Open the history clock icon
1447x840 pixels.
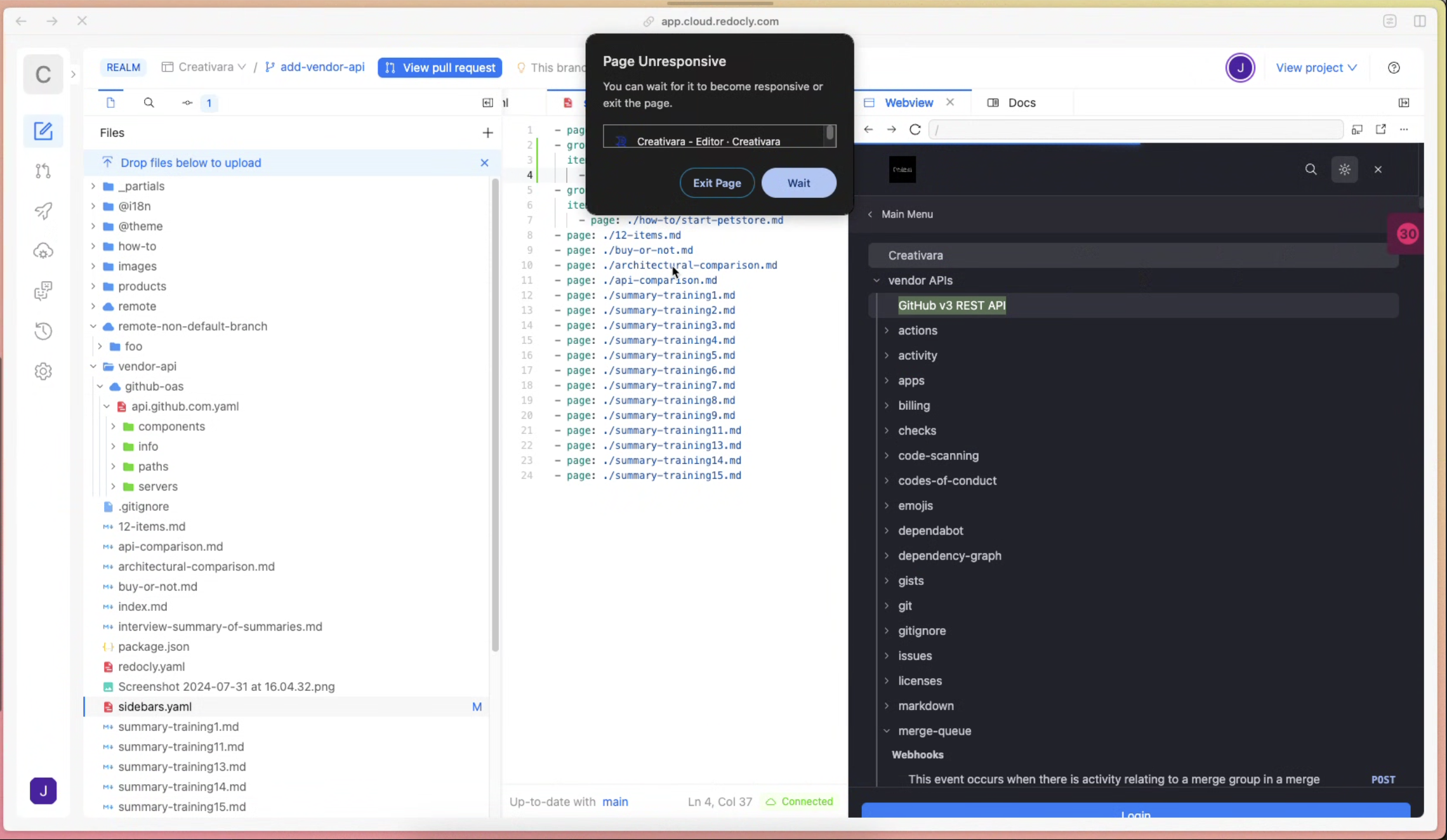pyautogui.click(x=43, y=331)
